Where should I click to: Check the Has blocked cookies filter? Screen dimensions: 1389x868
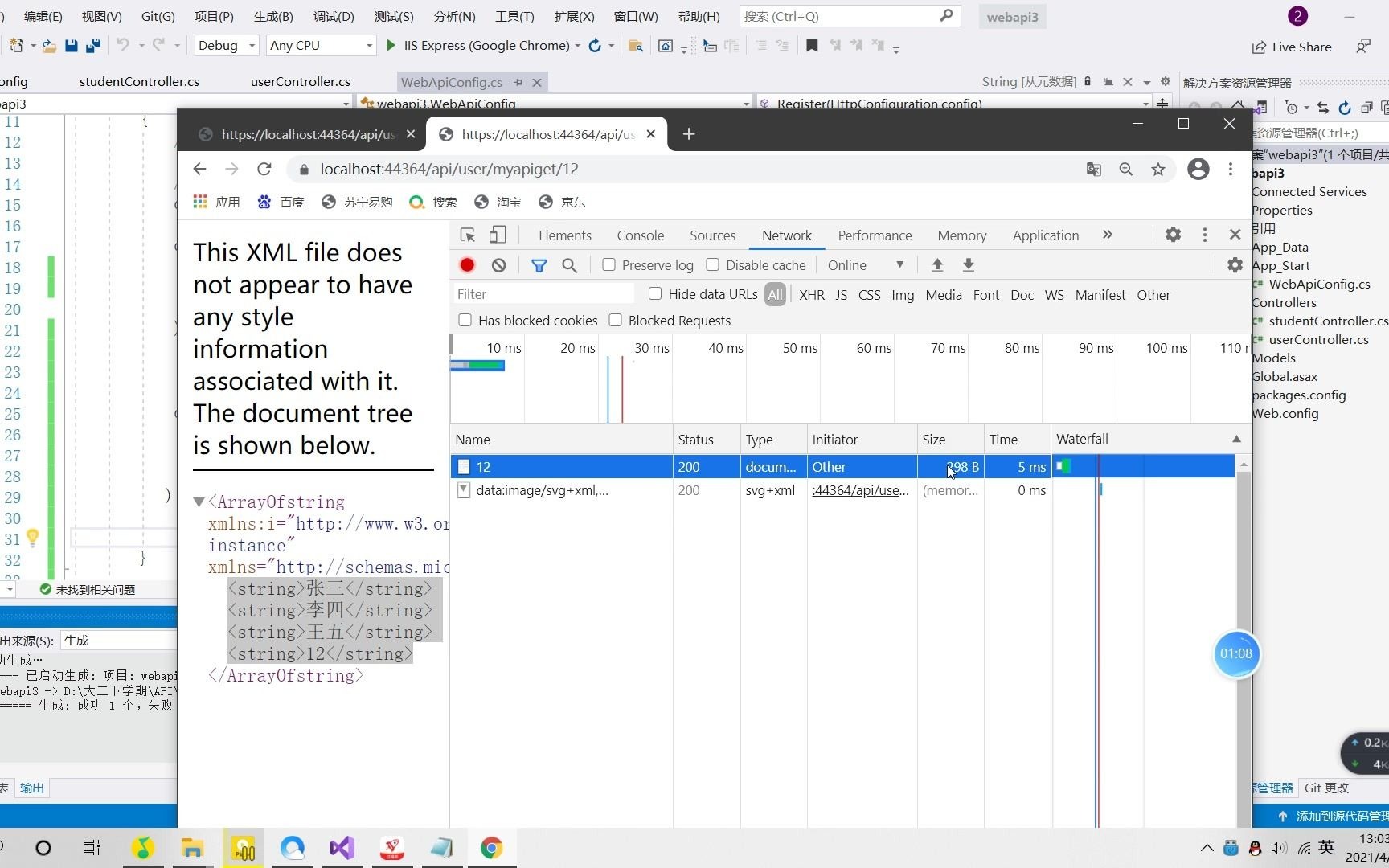pos(465,320)
